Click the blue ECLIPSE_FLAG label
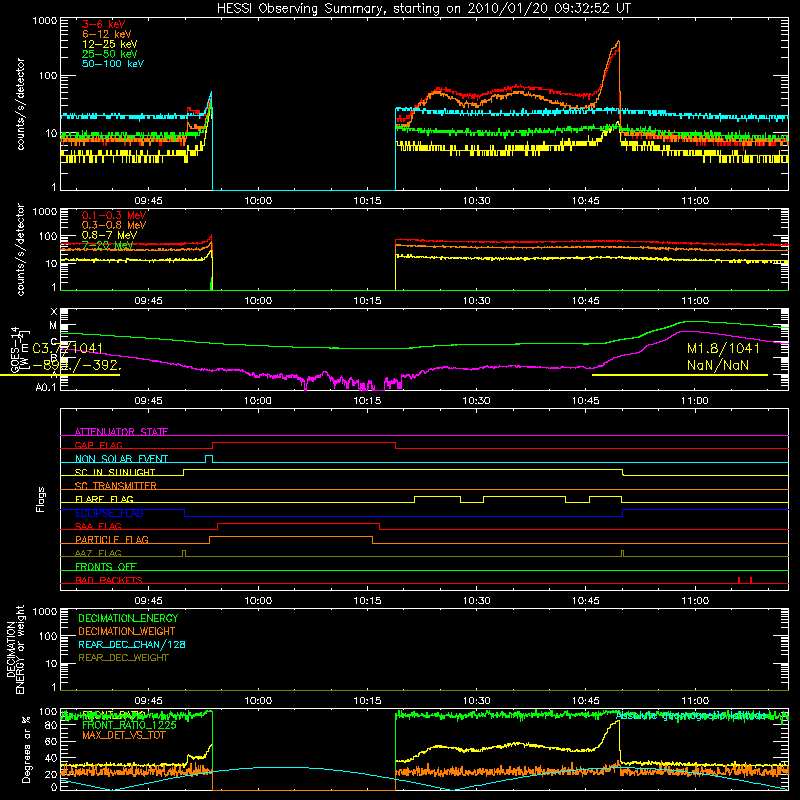Screen dimensions: 800x800 point(109,513)
